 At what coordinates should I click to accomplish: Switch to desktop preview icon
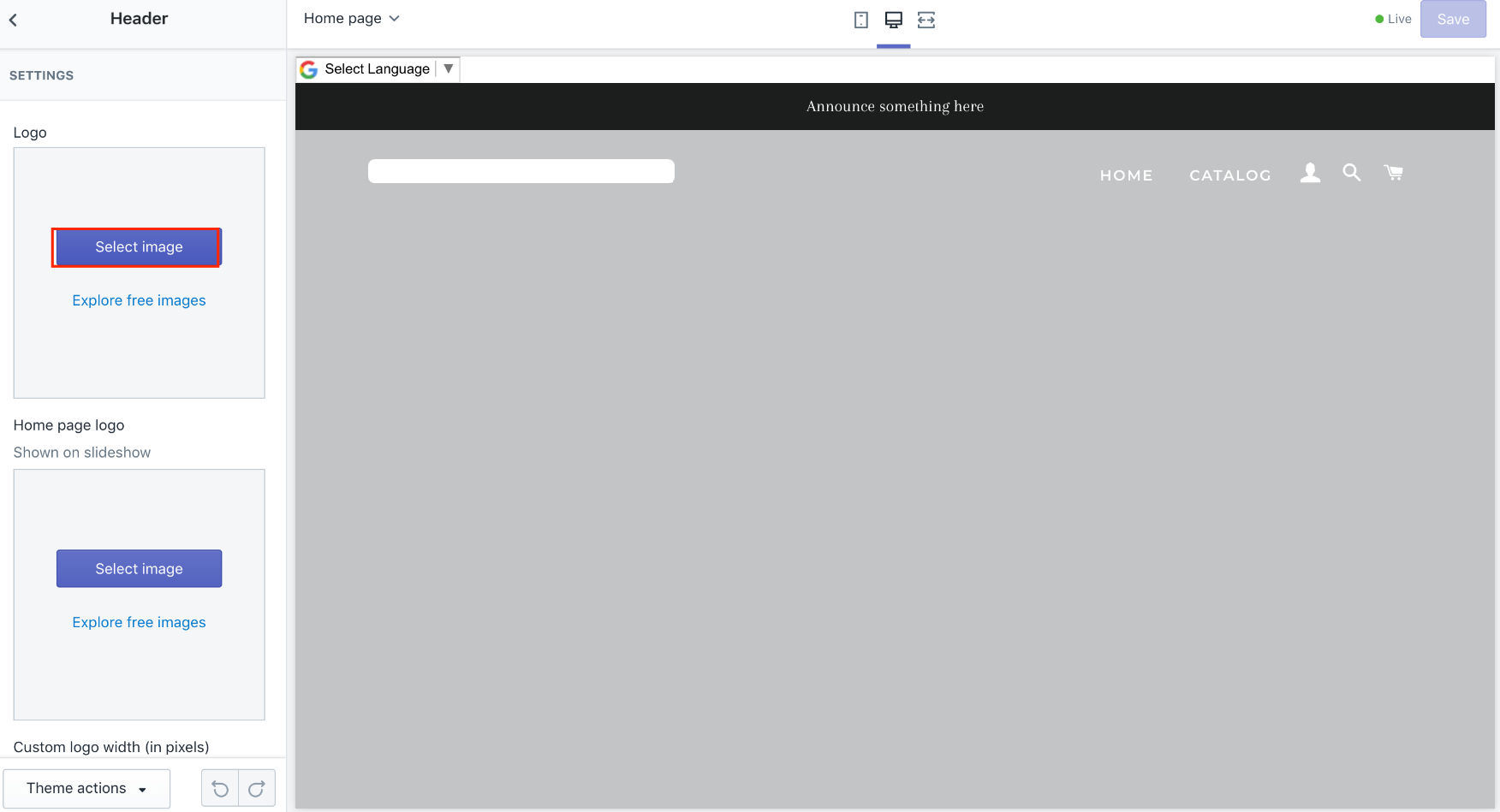[x=893, y=20]
